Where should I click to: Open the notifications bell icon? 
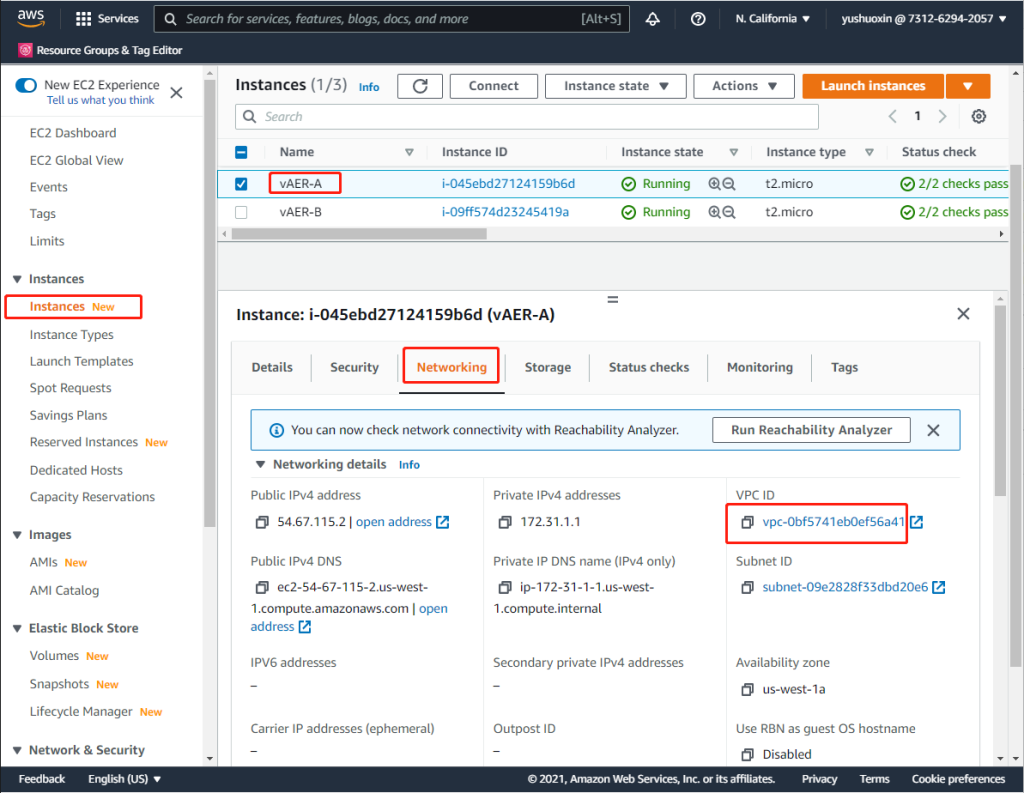point(653,19)
